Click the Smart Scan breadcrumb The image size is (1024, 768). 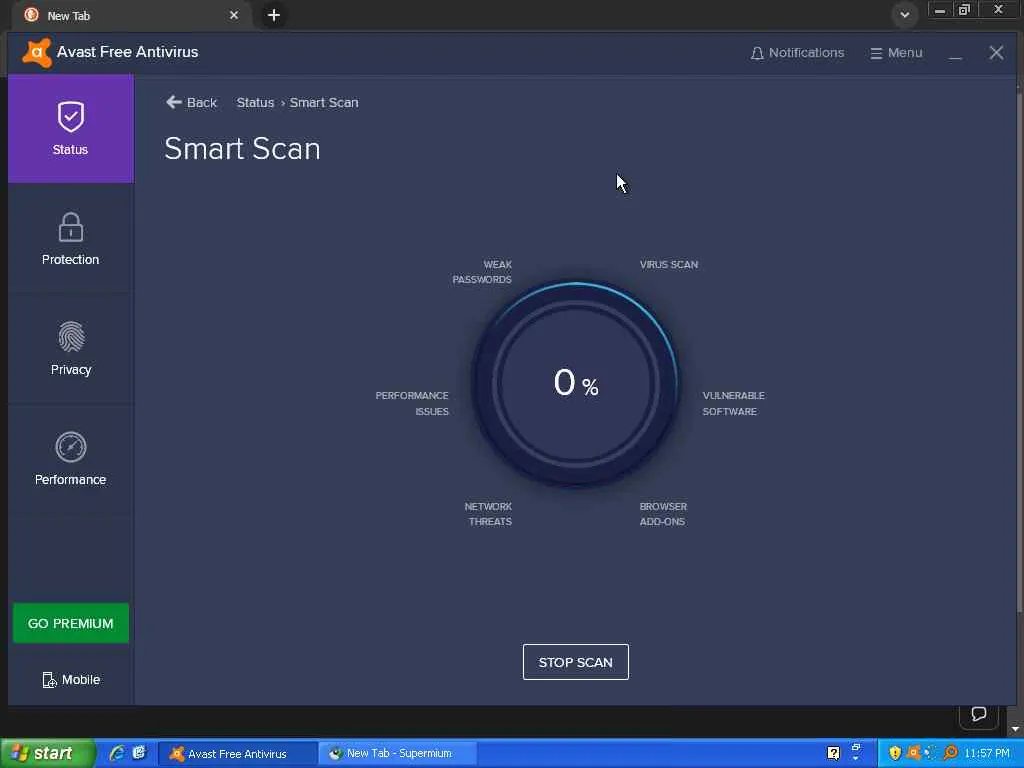point(324,103)
